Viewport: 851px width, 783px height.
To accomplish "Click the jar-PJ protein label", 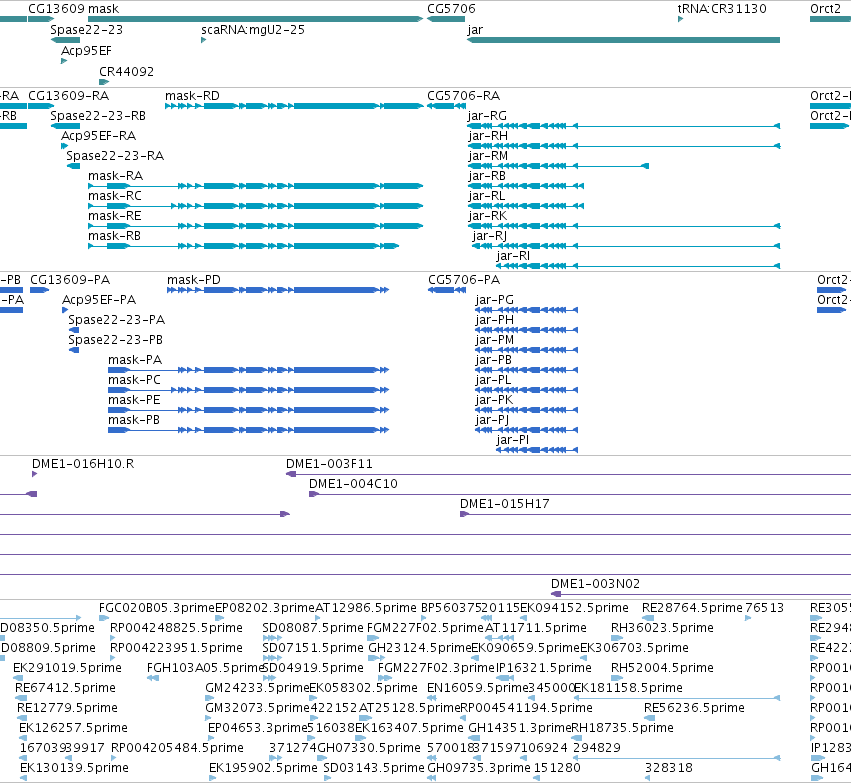I will point(492,421).
